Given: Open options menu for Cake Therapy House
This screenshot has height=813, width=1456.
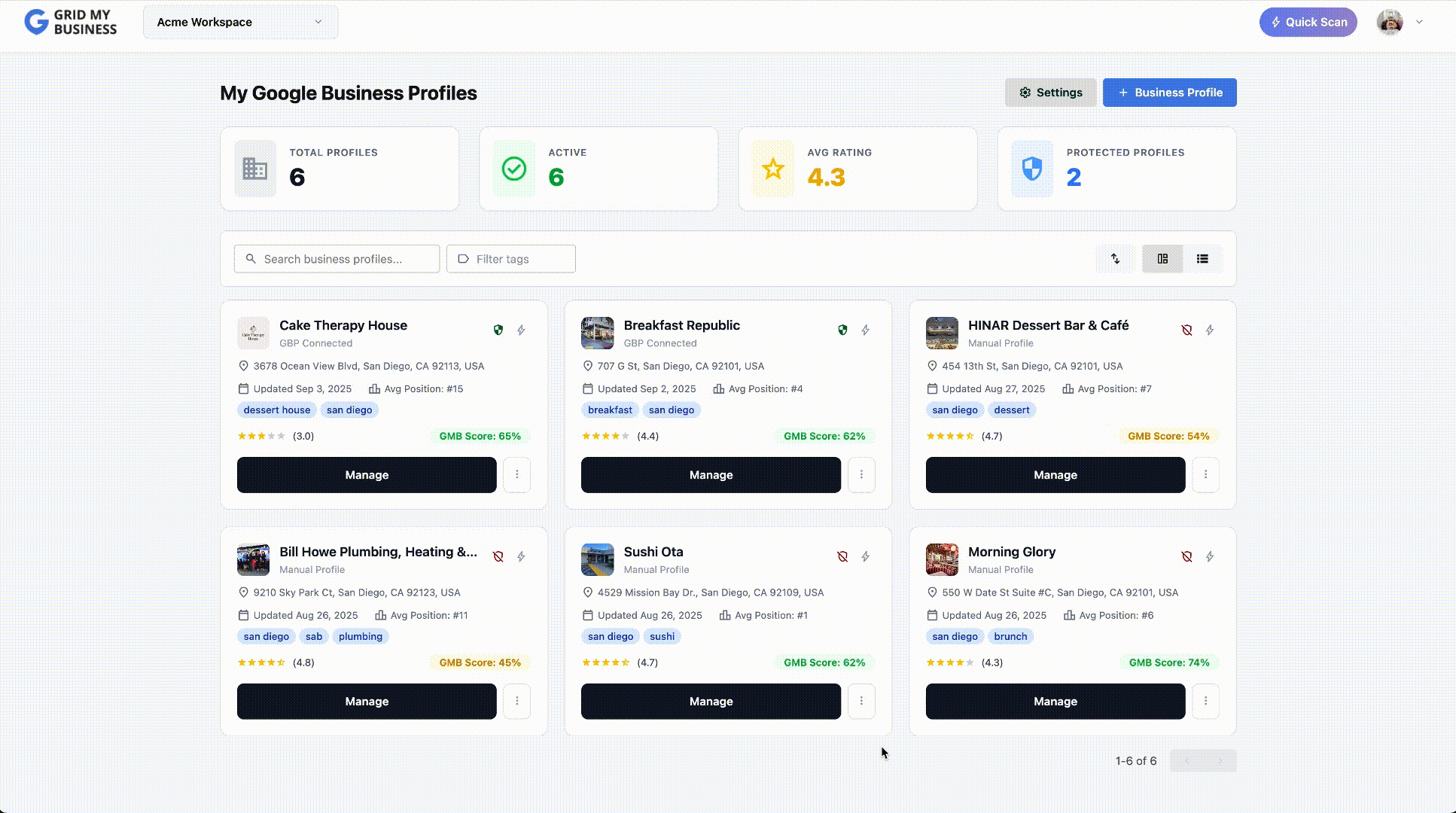Looking at the screenshot, I should [x=517, y=475].
